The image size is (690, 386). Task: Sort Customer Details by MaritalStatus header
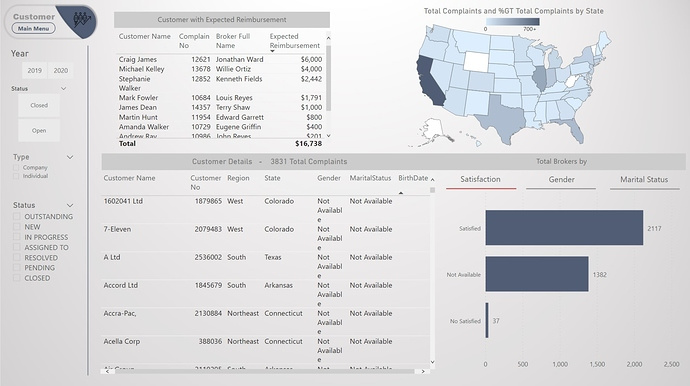coord(370,178)
